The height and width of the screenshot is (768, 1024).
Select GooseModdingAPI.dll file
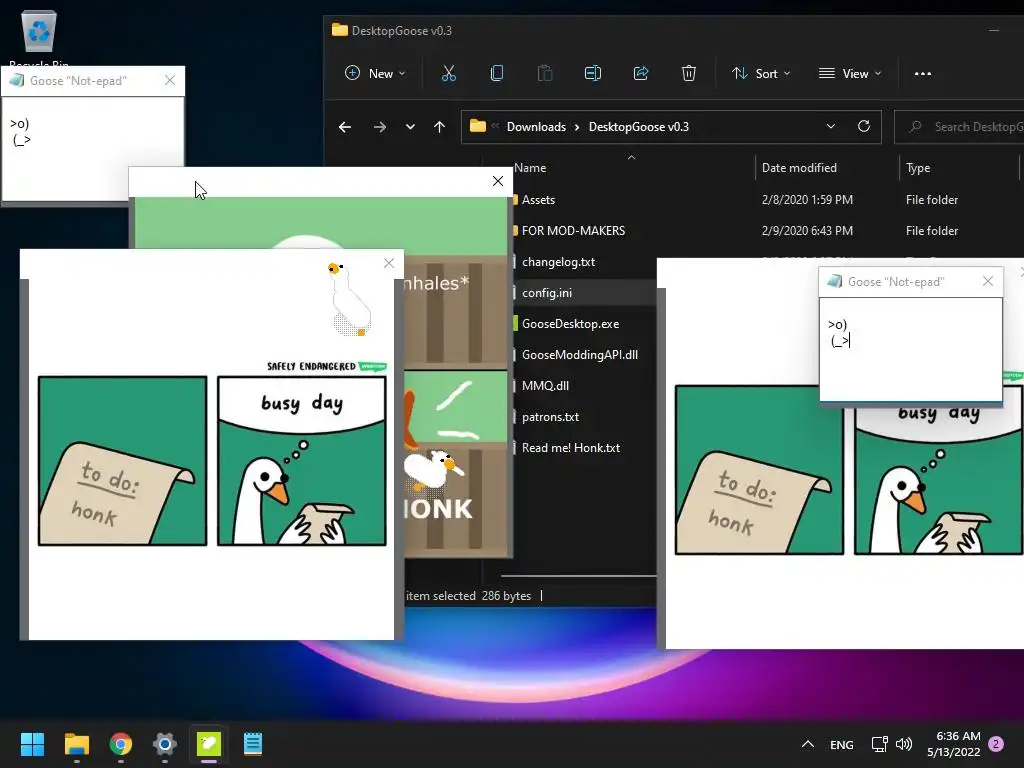point(579,355)
